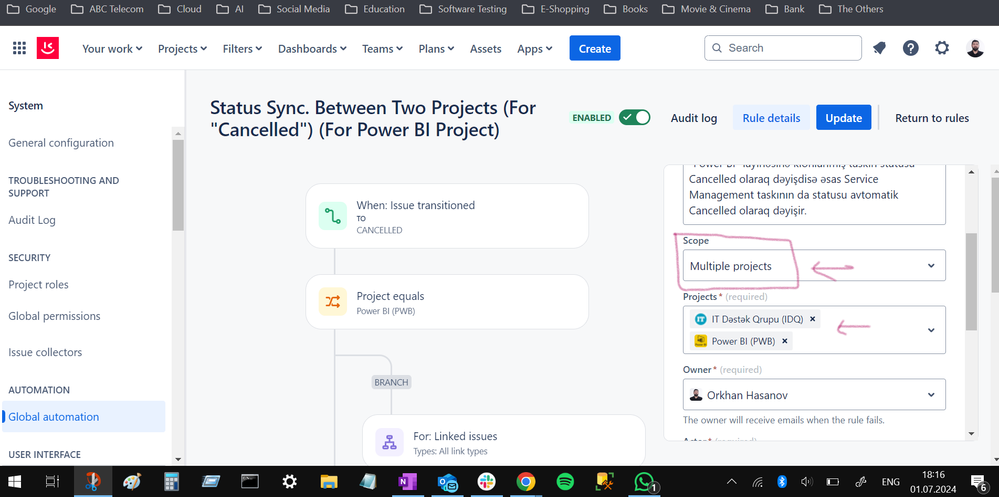Remove IT Dəstək Qrupu (IDQ) project tag
Image resolution: width=999 pixels, height=497 pixels.
[x=812, y=319]
